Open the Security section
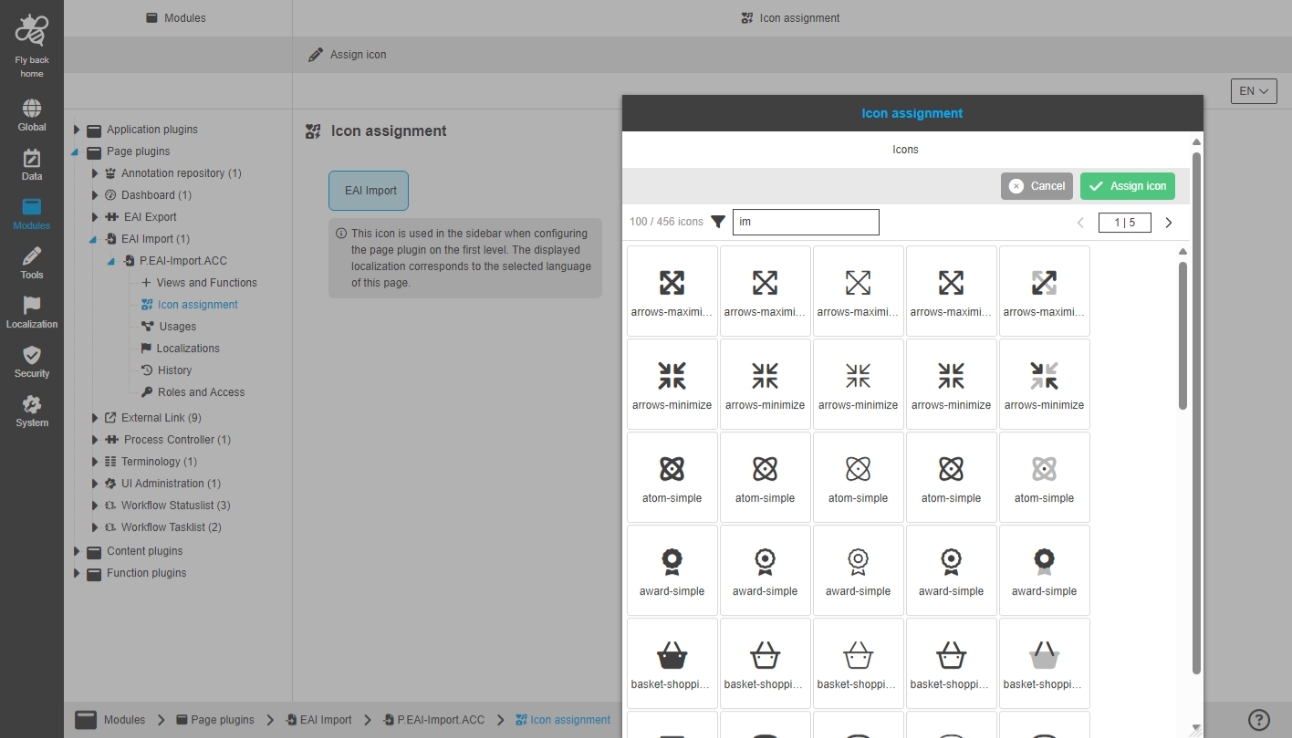The height and width of the screenshot is (738, 1292). (x=32, y=360)
